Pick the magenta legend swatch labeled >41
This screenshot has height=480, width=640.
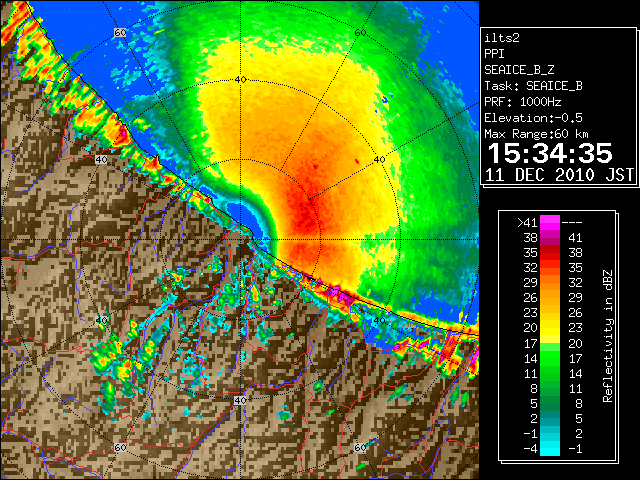coord(550,222)
